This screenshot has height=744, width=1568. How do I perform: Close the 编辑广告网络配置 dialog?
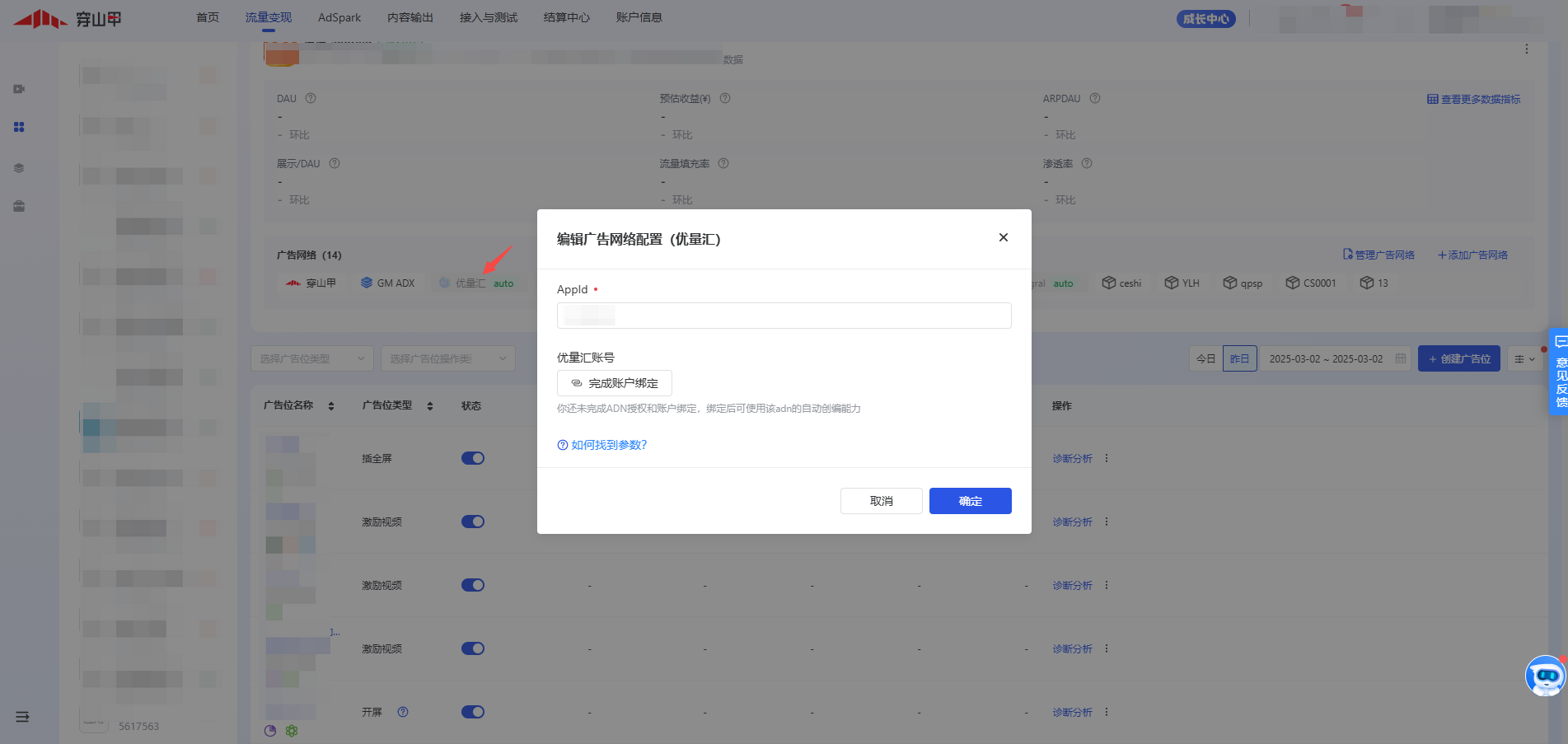1003,237
